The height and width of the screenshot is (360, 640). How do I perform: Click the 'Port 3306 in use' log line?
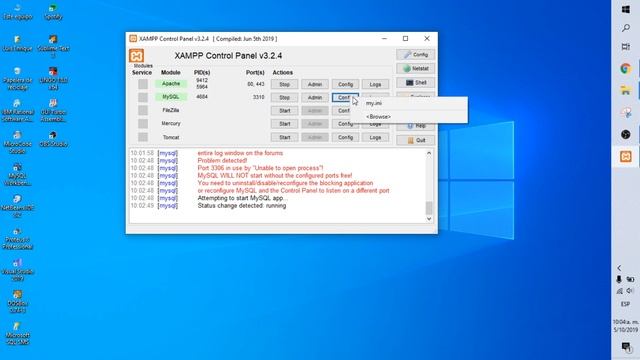pos(260,168)
